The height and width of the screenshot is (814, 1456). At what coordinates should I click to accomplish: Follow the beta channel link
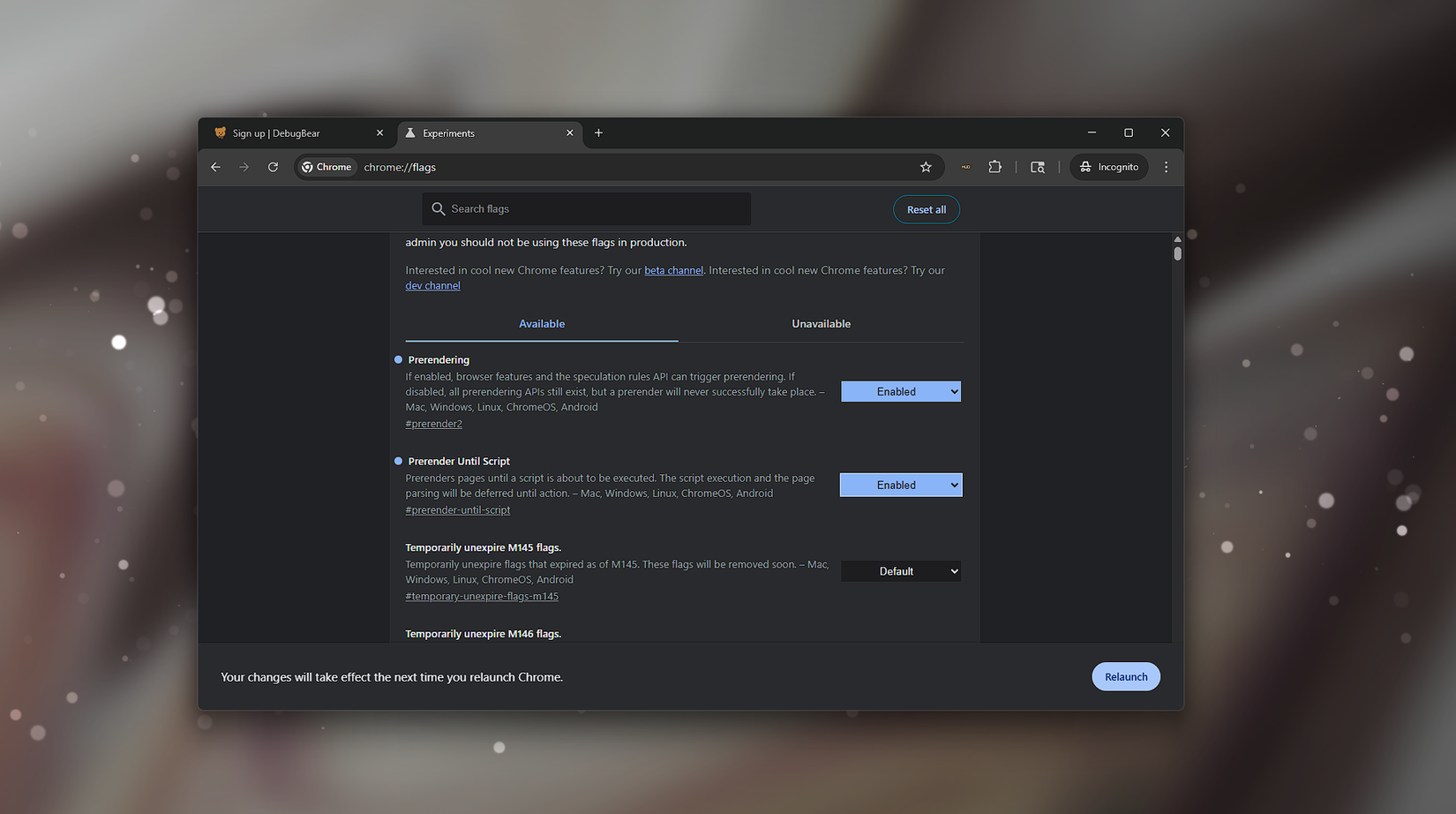[673, 270]
